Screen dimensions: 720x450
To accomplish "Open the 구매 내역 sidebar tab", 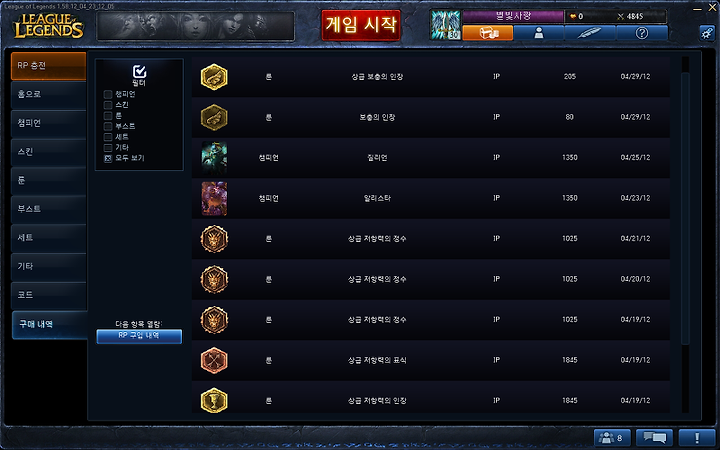I will [x=49, y=324].
